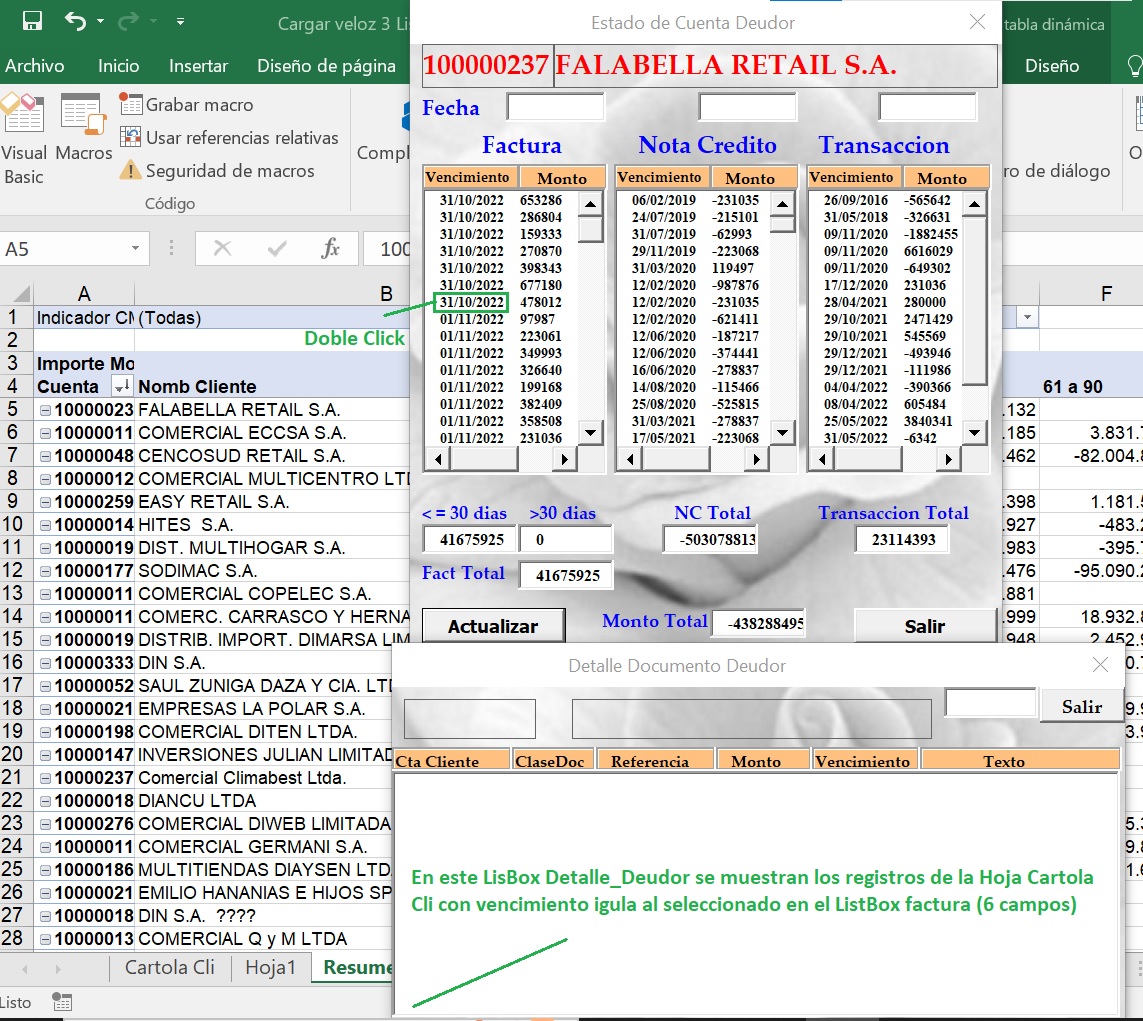Click the Transaccion Total field 23114393
1143x1021 pixels.
point(902,539)
